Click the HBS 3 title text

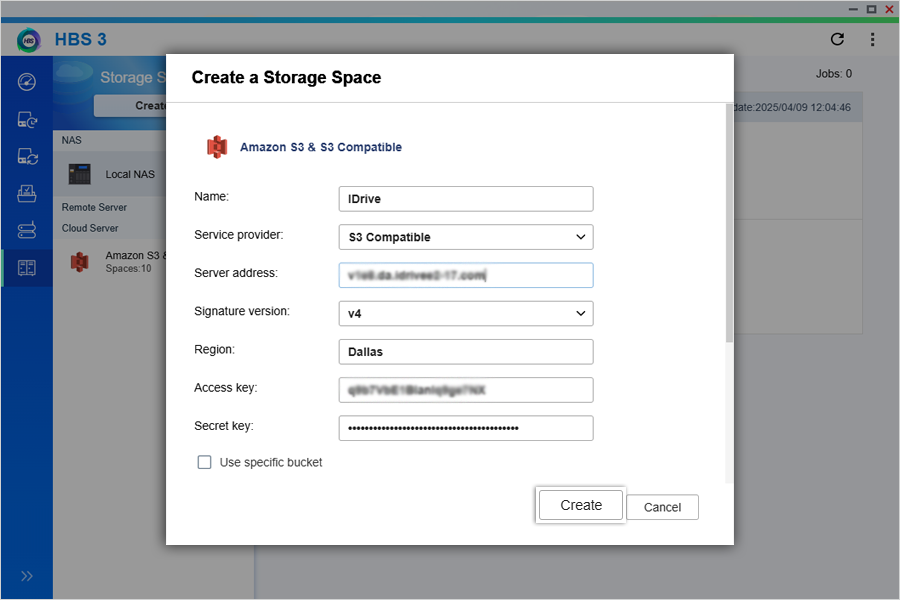pyautogui.click(x=80, y=40)
